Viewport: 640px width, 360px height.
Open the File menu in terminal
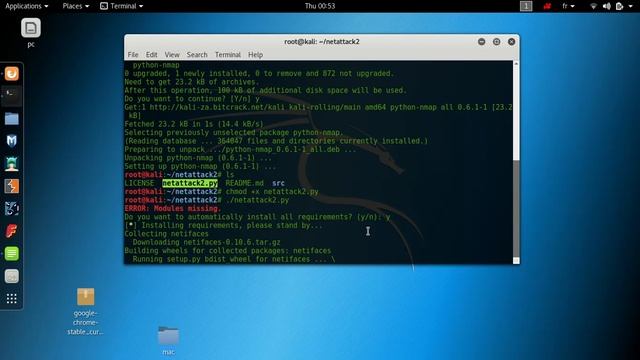point(133,55)
